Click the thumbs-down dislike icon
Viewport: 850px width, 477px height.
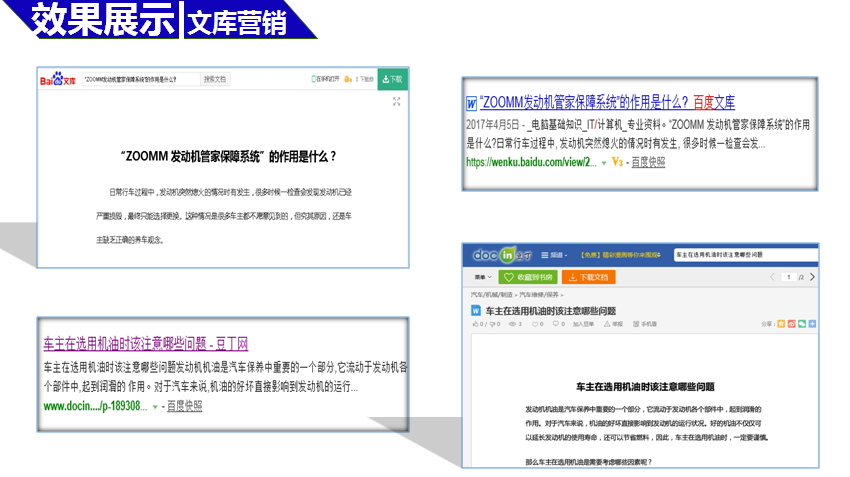[493, 324]
